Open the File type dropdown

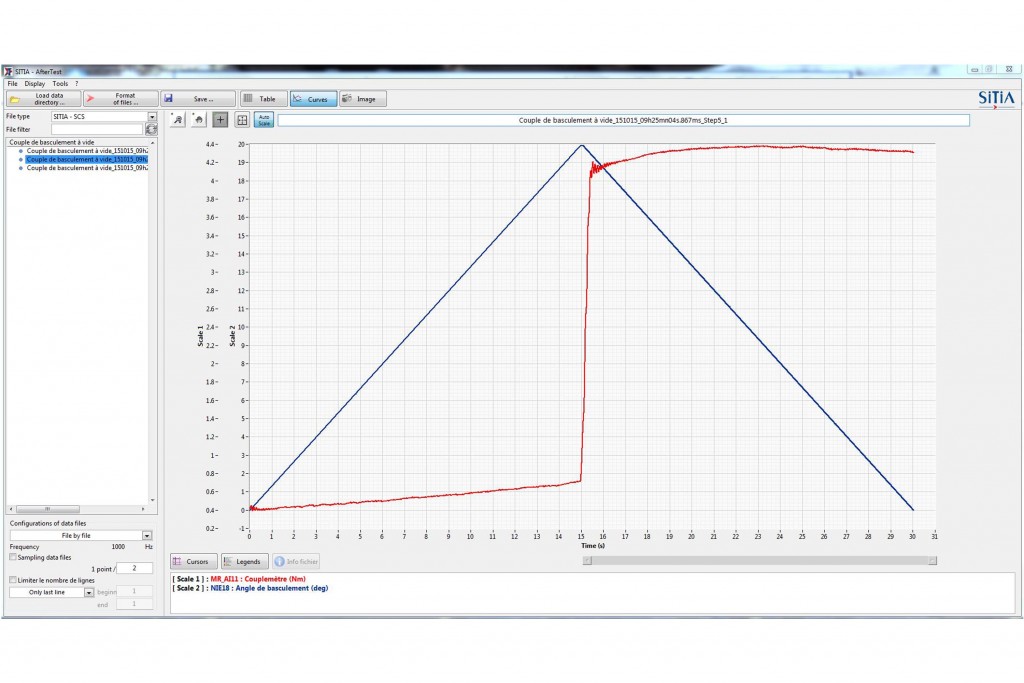pos(152,117)
